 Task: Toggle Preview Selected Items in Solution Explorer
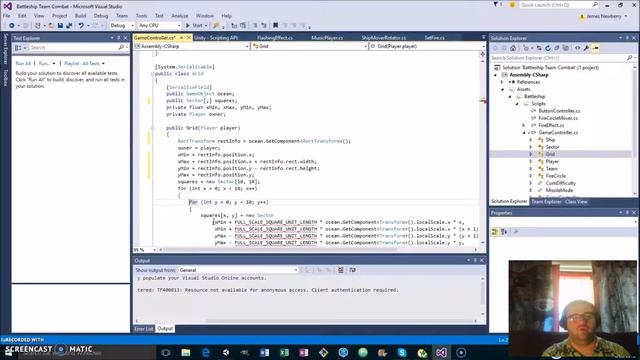coord(596,48)
